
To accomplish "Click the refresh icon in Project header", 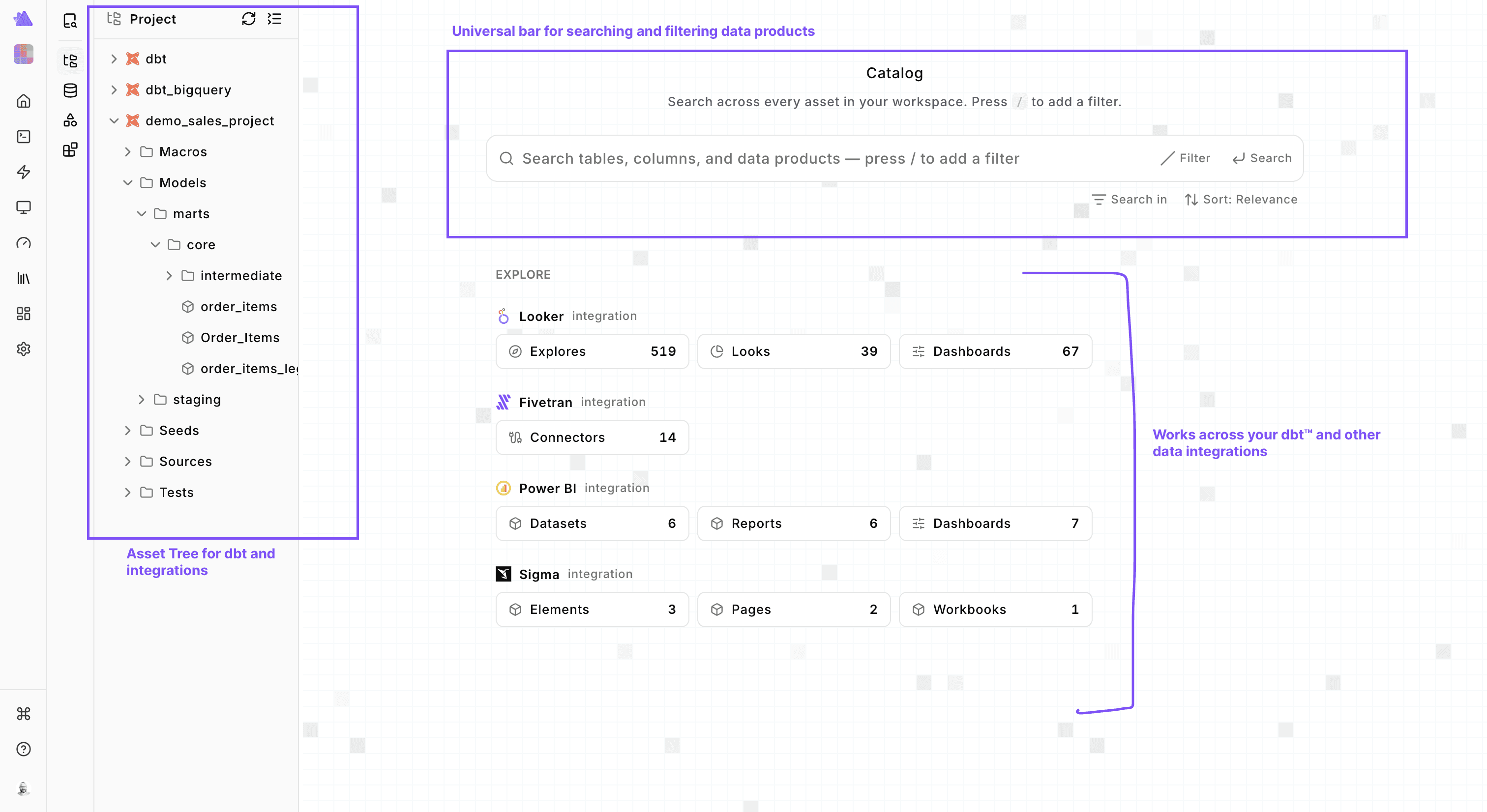I will click(248, 19).
